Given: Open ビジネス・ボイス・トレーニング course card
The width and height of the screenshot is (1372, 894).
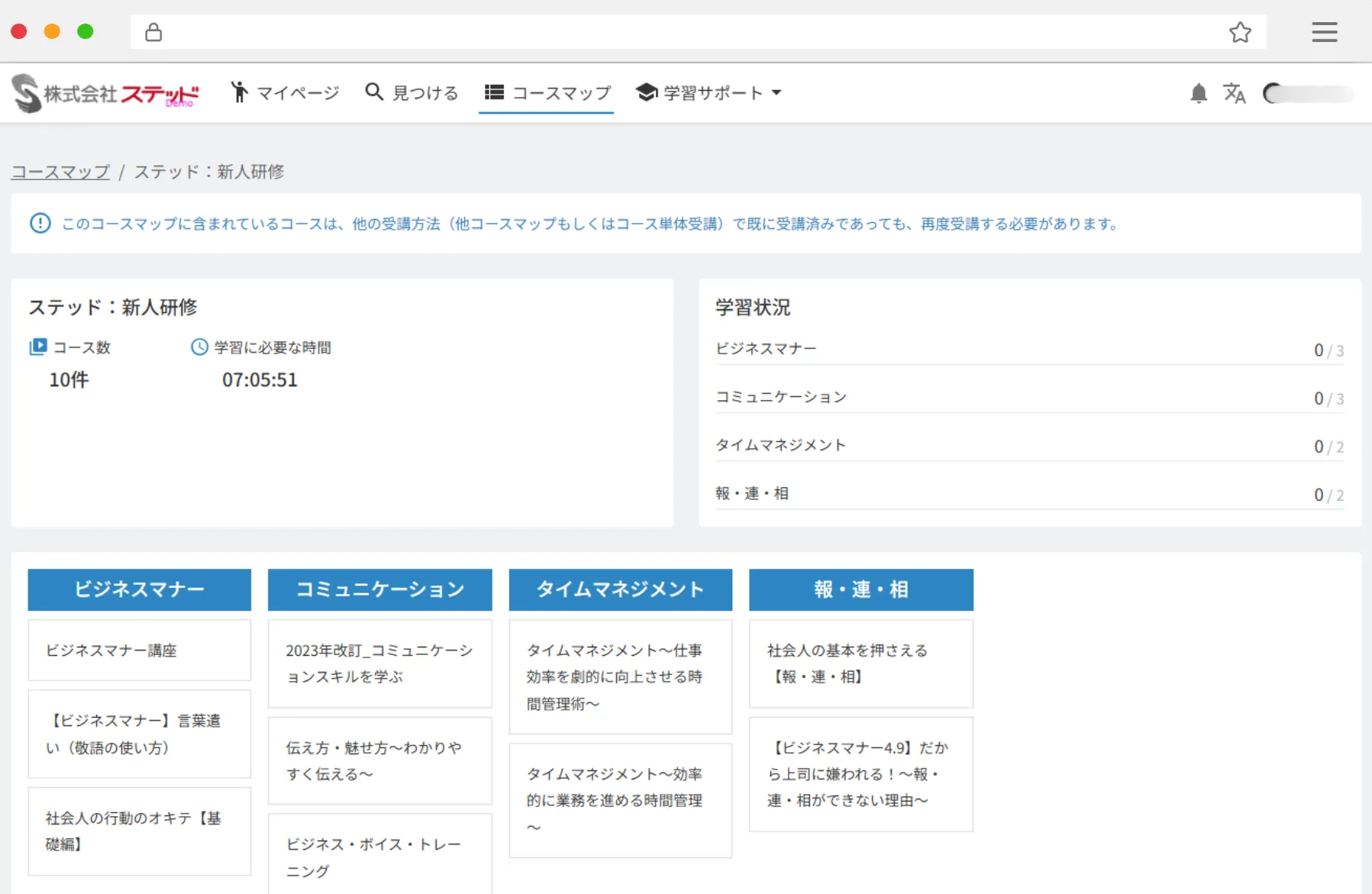Looking at the screenshot, I should point(379,854).
